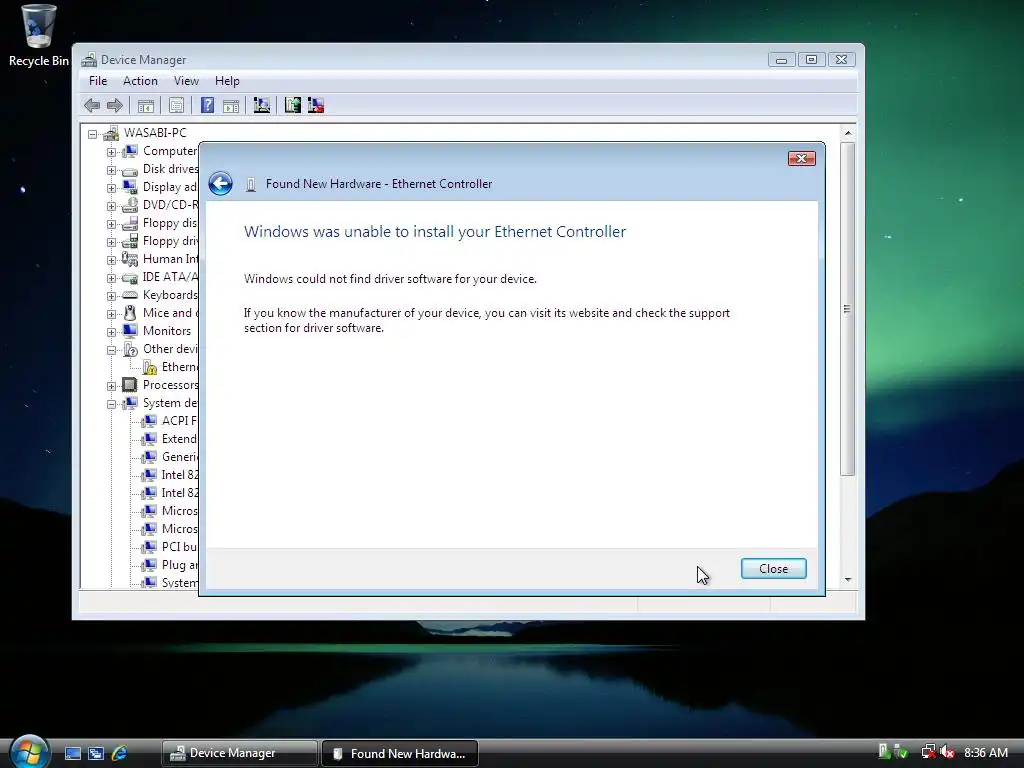Select the Human Interface Devices category icon
Image resolution: width=1024 pixels, height=768 pixels.
(130, 259)
